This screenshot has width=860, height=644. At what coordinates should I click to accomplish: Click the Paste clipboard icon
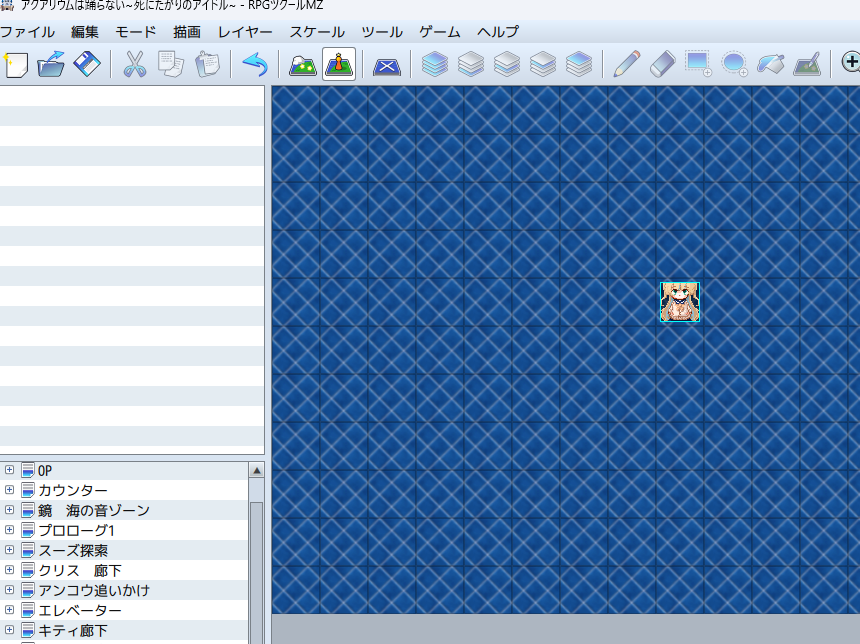coord(207,65)
